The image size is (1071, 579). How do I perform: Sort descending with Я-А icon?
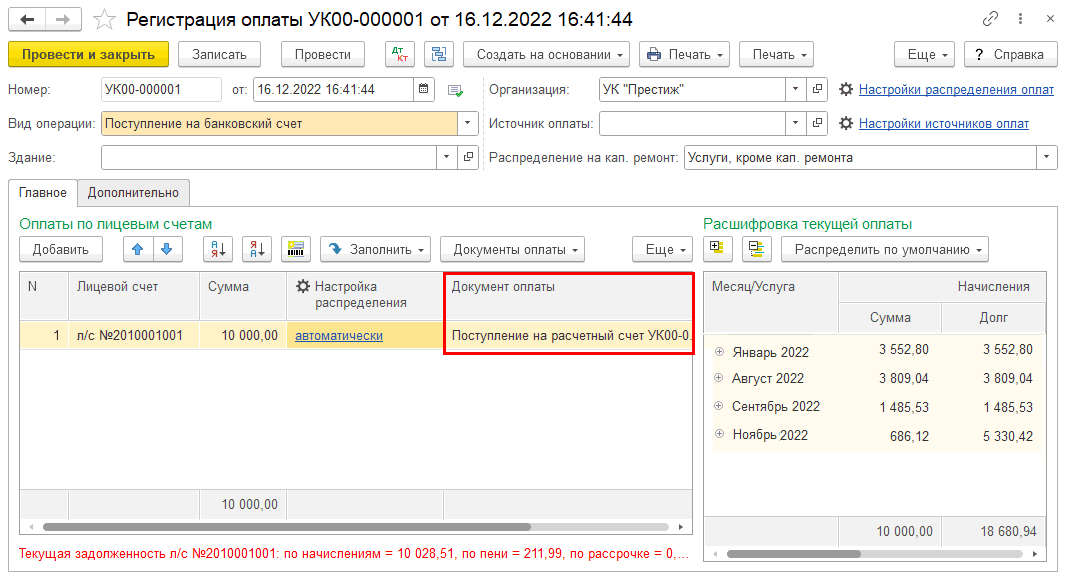click(x=257, y=249)
